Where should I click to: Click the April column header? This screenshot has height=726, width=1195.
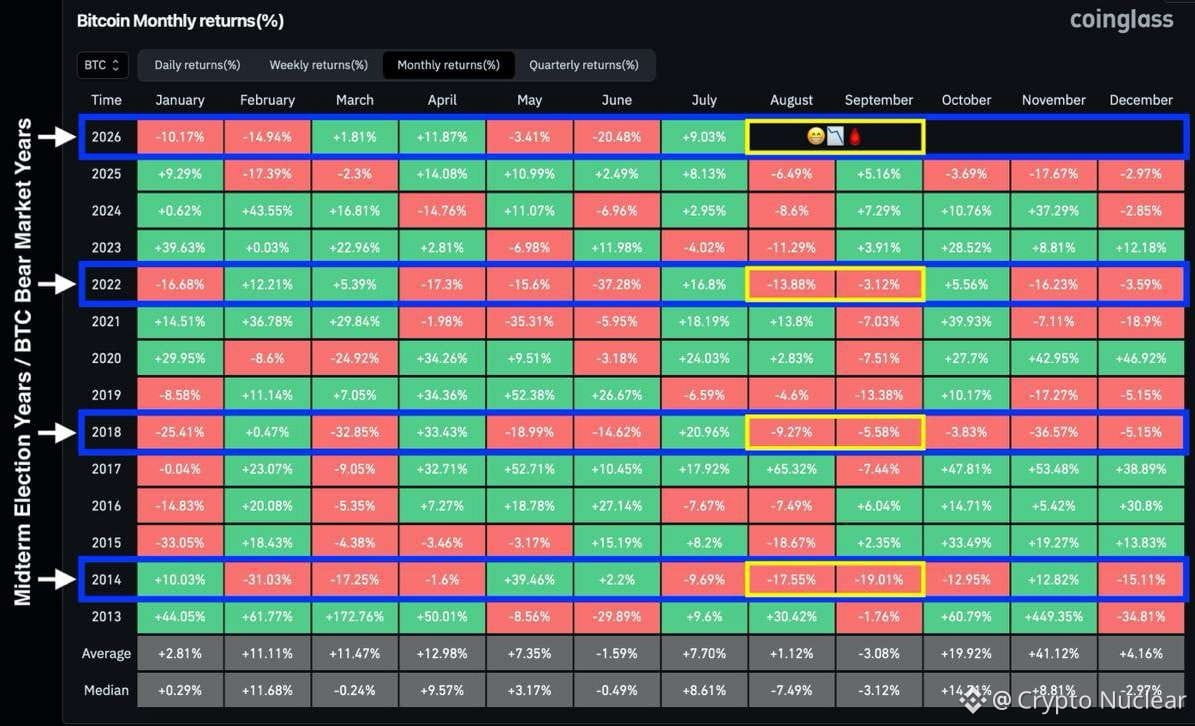click(442, 100)
